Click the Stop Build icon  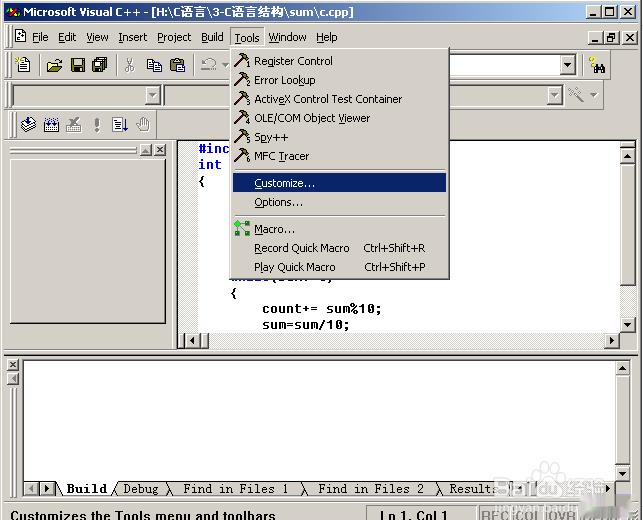74,124
